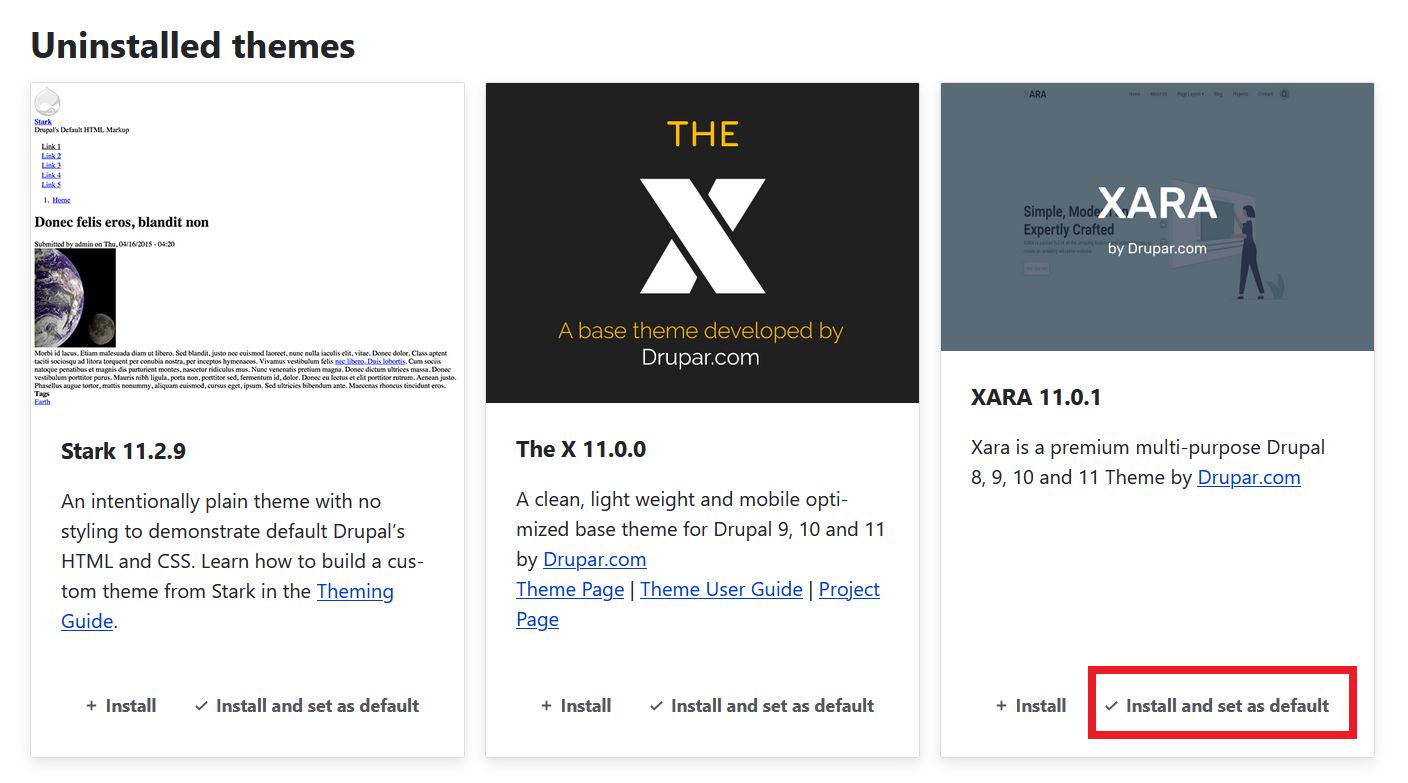Select Contact in the Xara preview menu
Image resolution: width=1408 pixels, height=783 pixels.
point(1265,94)
